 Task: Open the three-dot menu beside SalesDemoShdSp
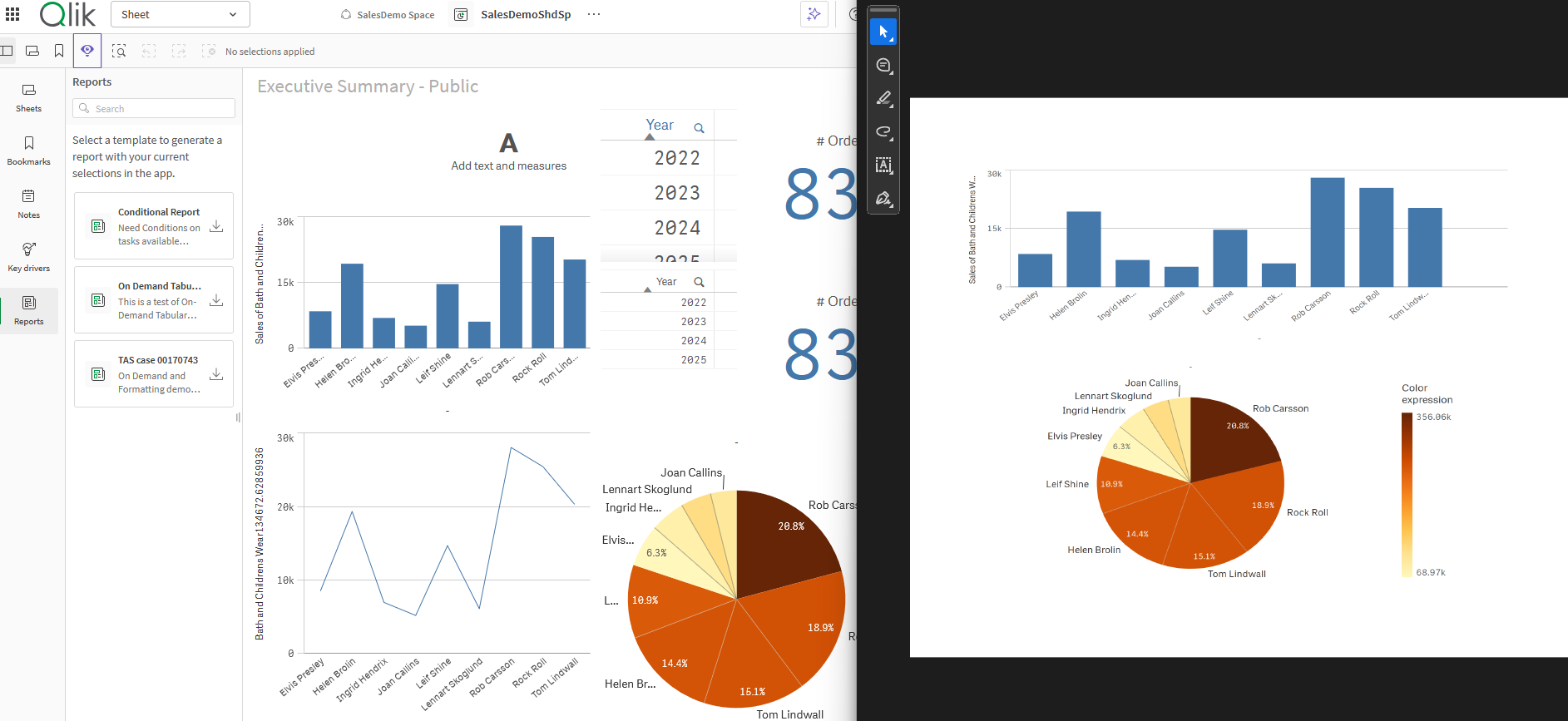pyautogui.click(x=593, y=14)
